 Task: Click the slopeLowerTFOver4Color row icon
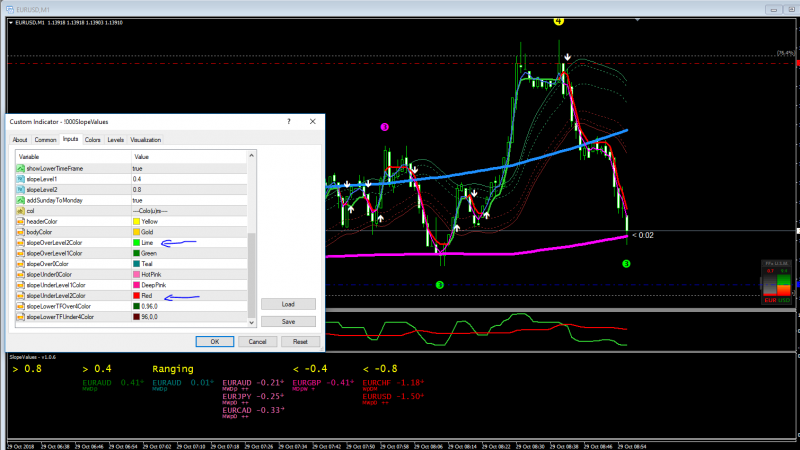(x=20, y=306)
